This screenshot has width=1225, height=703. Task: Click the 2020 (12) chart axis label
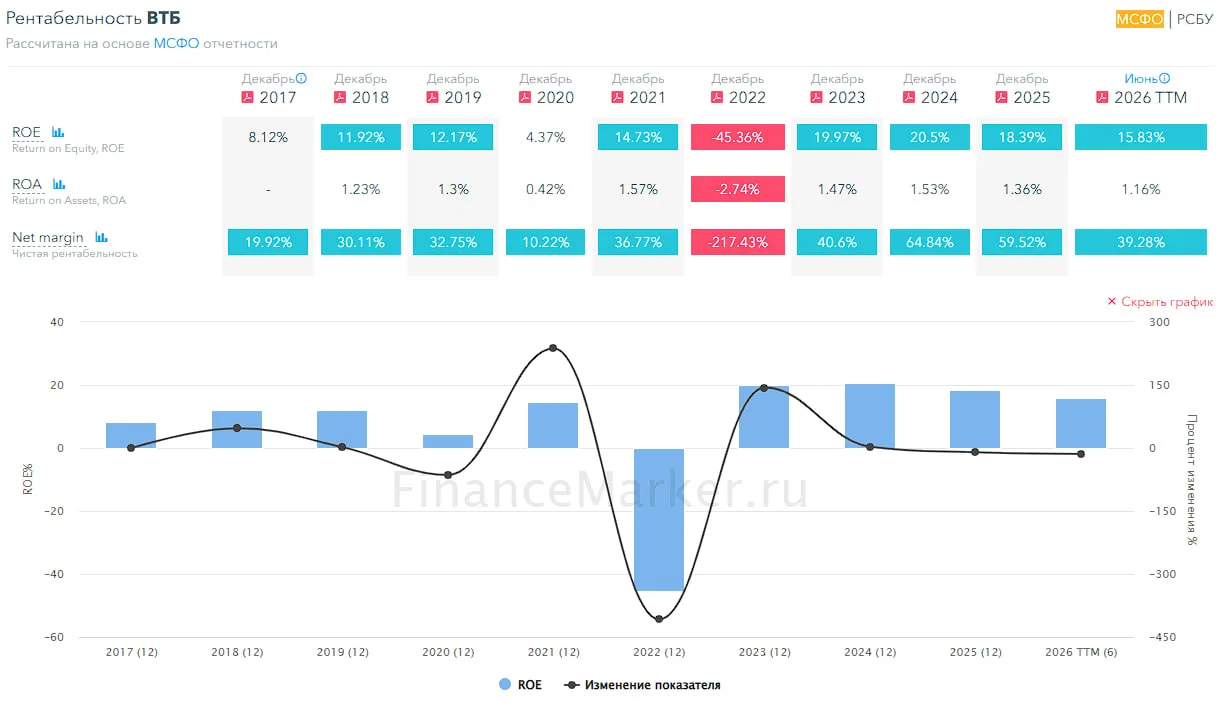click(448, 652)
